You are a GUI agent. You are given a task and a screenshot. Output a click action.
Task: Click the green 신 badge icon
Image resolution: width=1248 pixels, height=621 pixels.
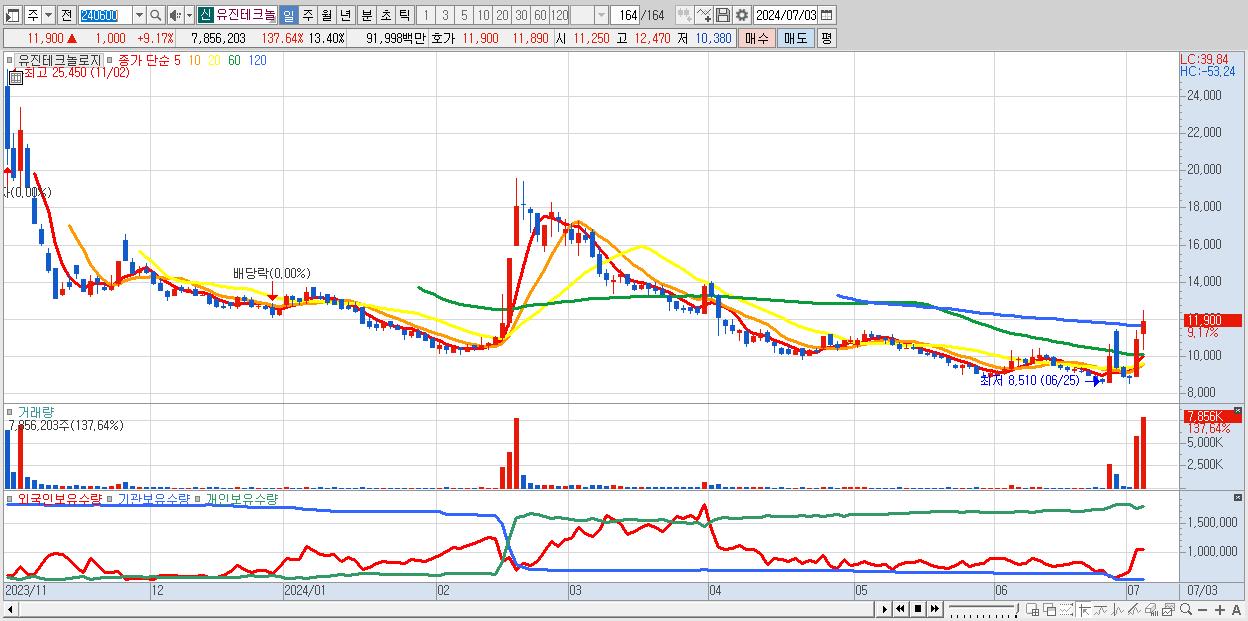click(x=205, y=15)
